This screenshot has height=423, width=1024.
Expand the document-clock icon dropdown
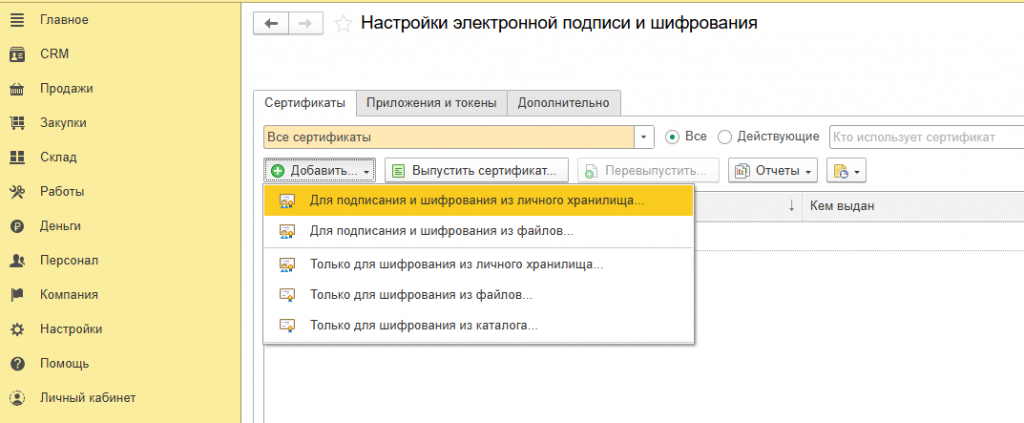846,171
